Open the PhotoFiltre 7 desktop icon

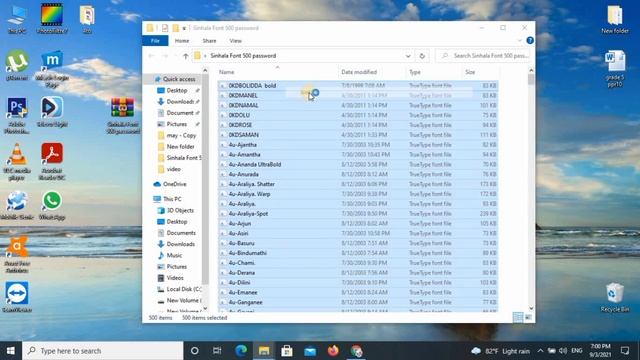click(52, 18)
